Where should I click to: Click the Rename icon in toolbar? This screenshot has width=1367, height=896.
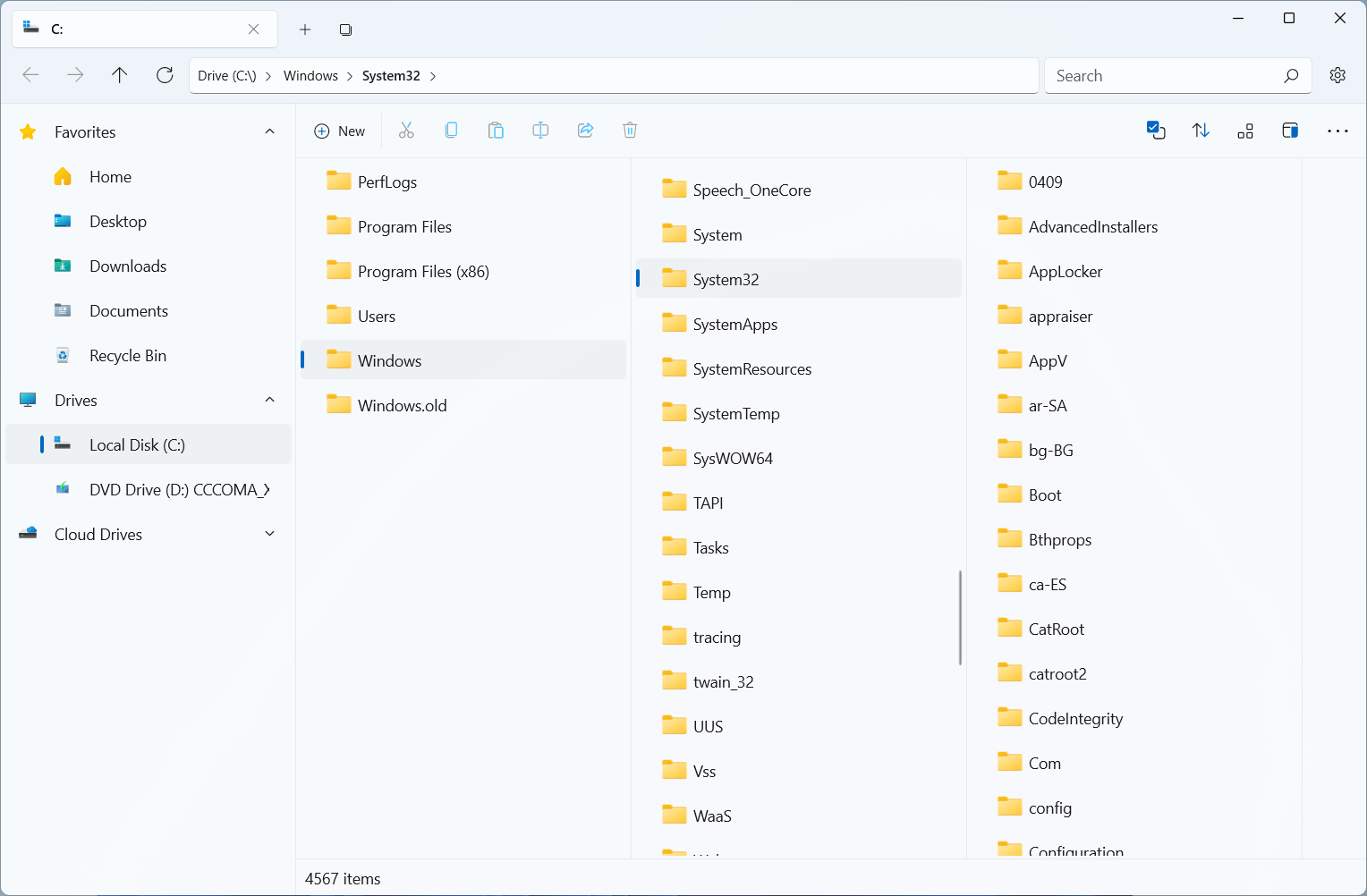540,131
